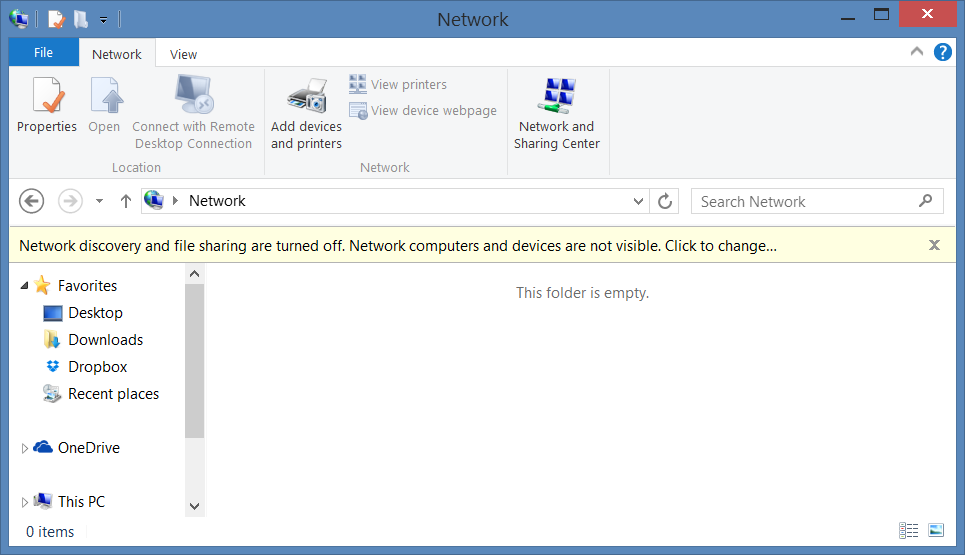The width and height of the screenshot is (965, 555).
Task: Open the Help question mark icon
Action: point(942,52)
